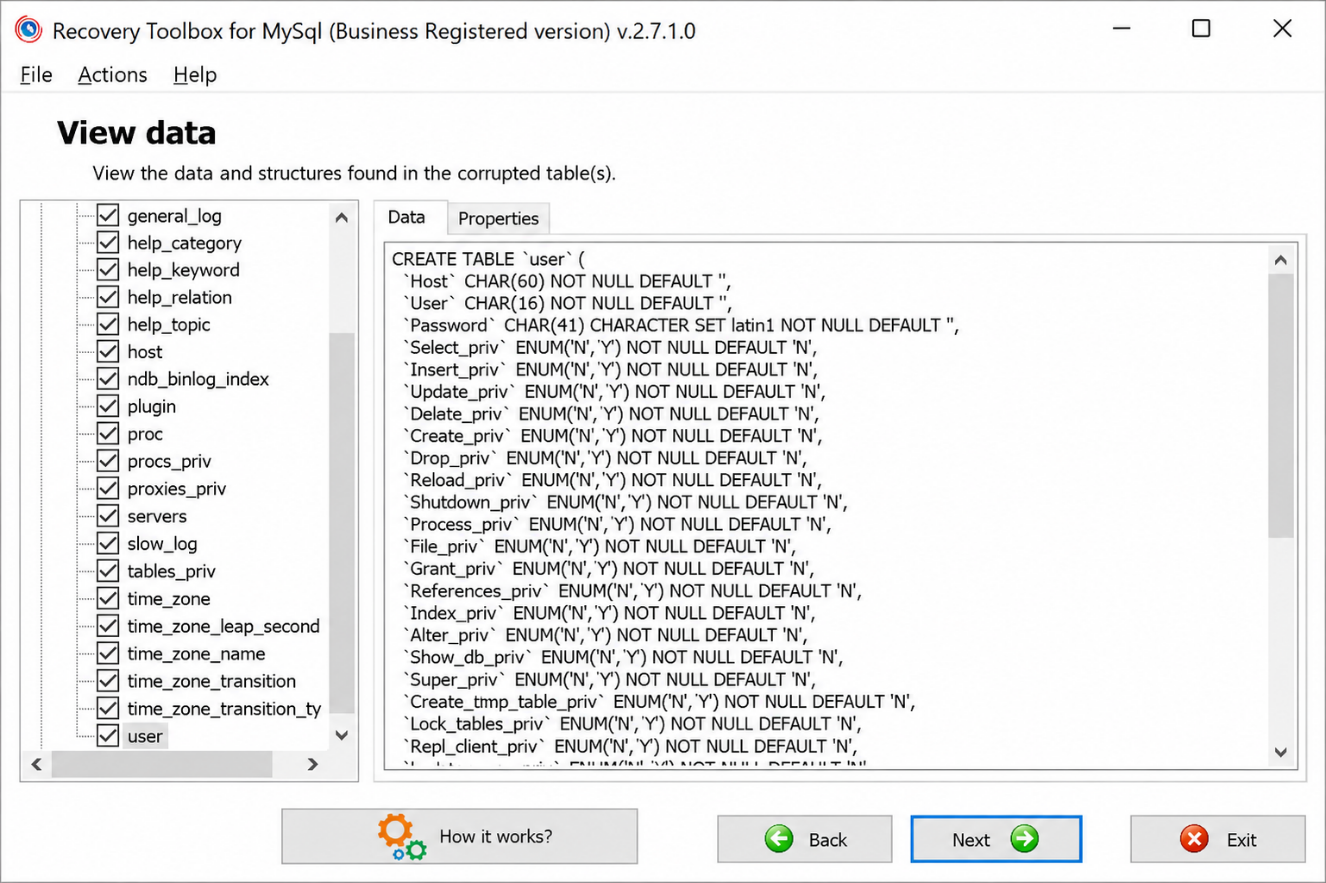Uncheck the plugin table checkbox
Viewport: 1326px width, 883px height.
[108, 406]
